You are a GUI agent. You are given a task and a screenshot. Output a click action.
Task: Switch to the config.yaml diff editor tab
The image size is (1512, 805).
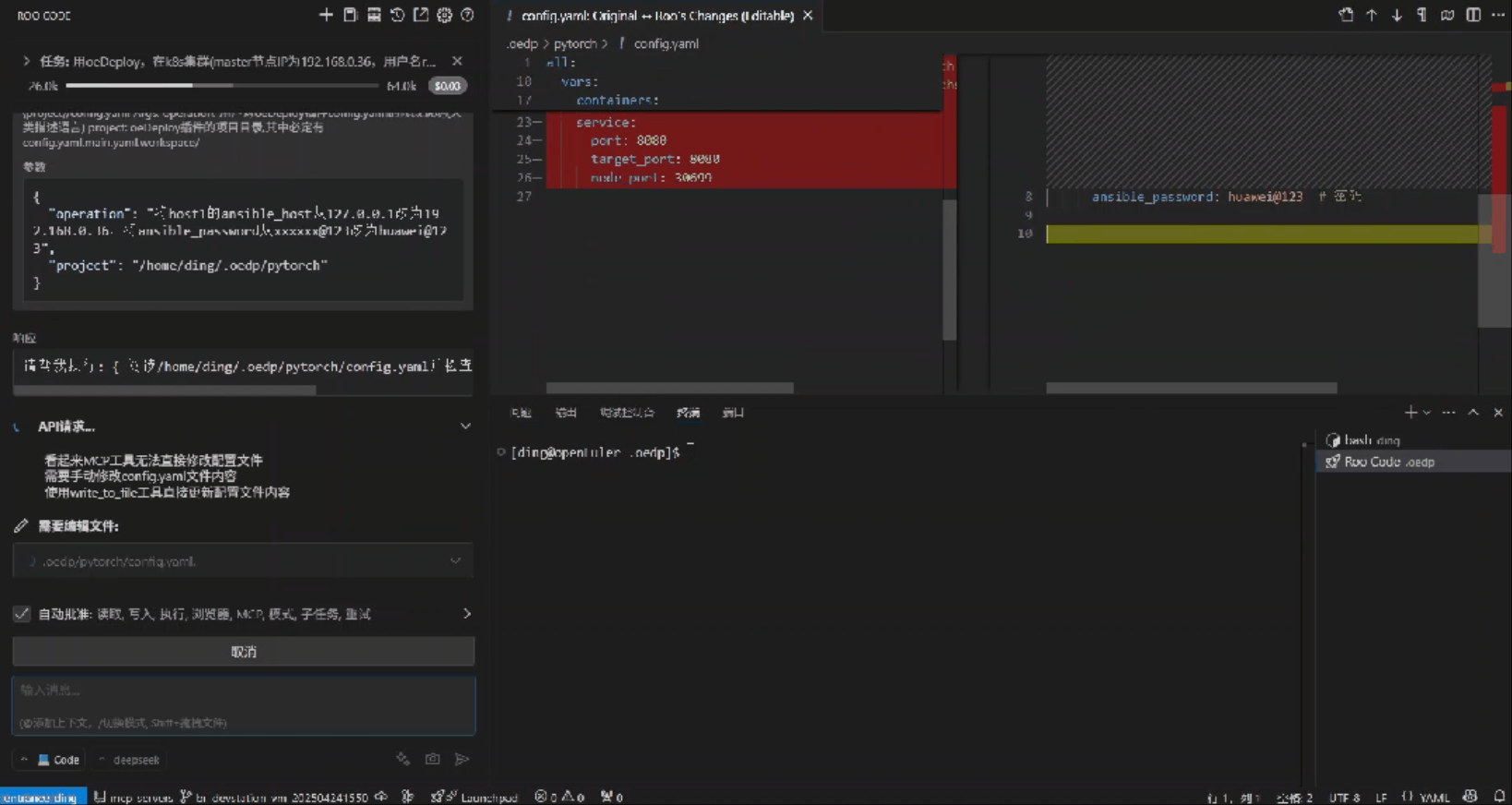[656, 16]
